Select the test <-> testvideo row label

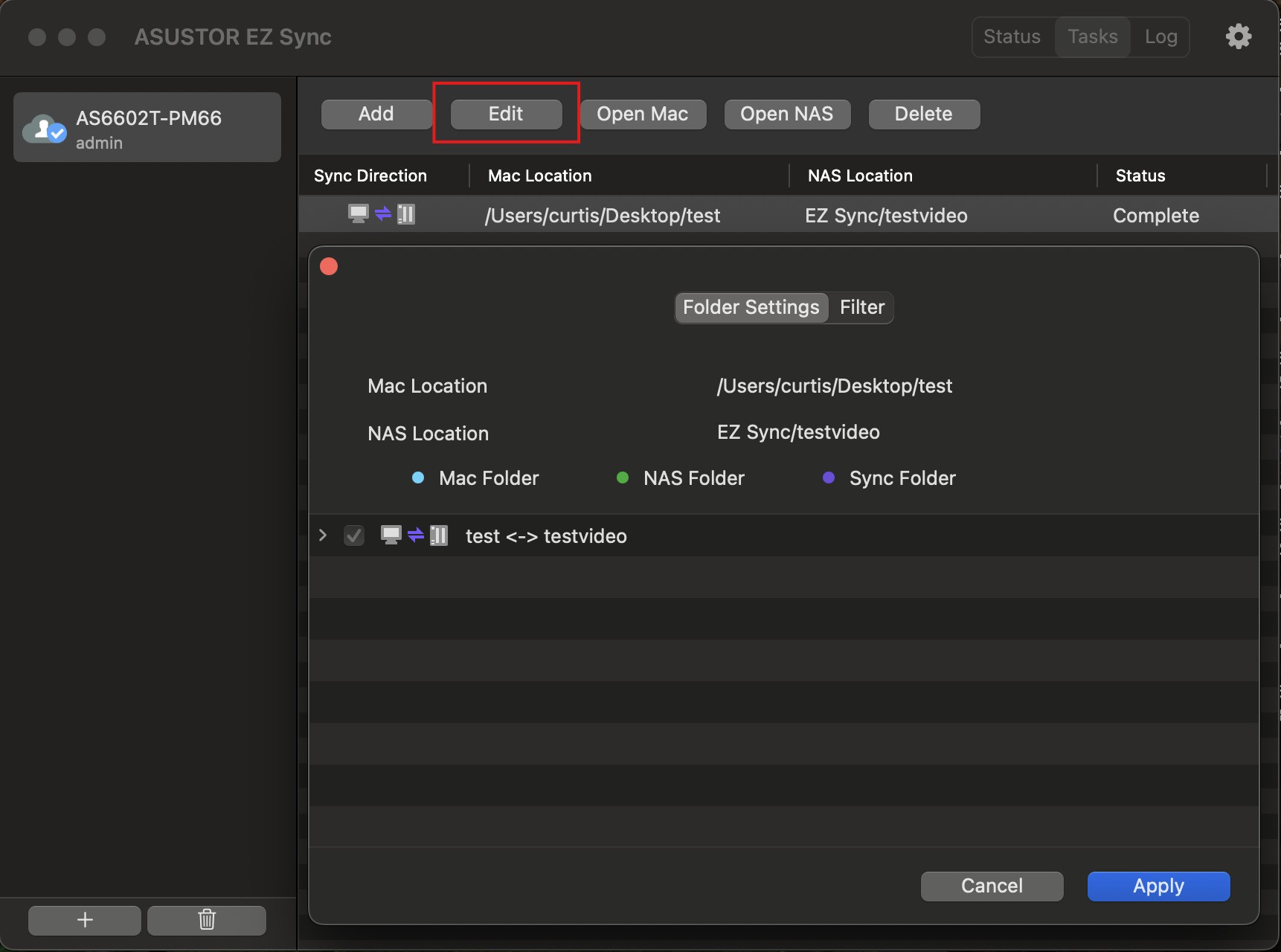pyautogui.click(x=546, y=536)
